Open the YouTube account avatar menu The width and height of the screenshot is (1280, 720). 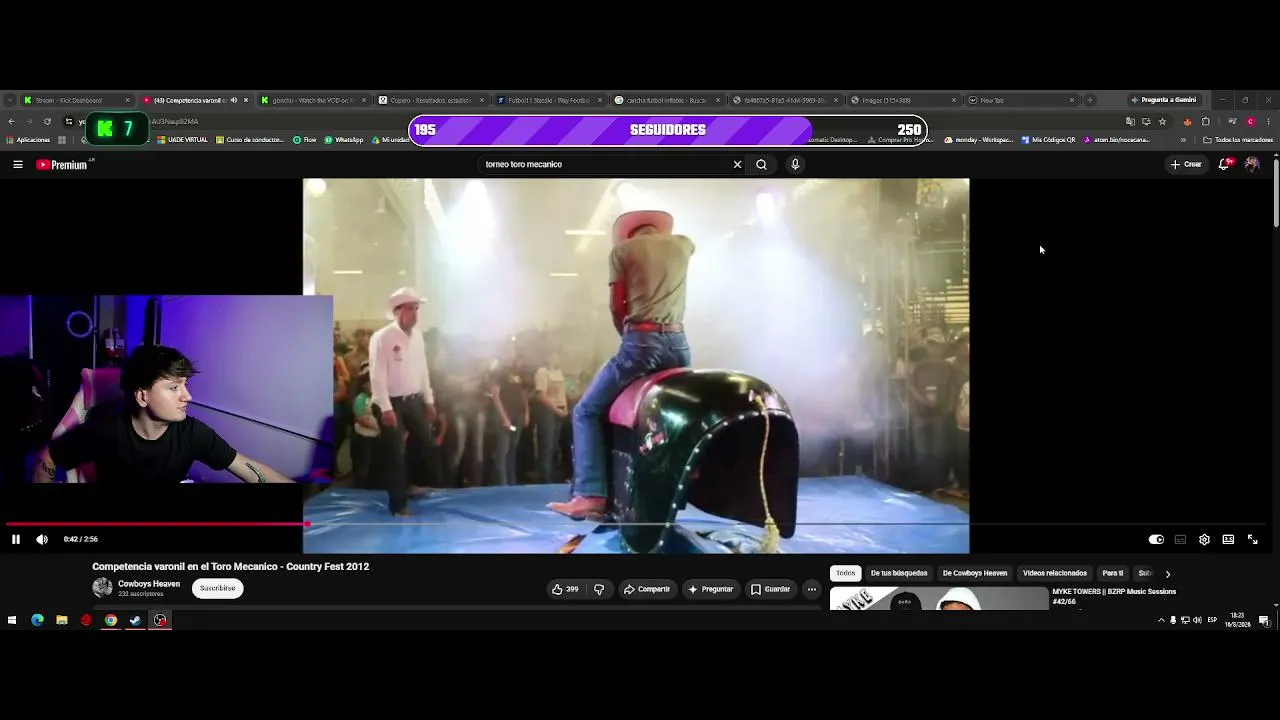1252,164
